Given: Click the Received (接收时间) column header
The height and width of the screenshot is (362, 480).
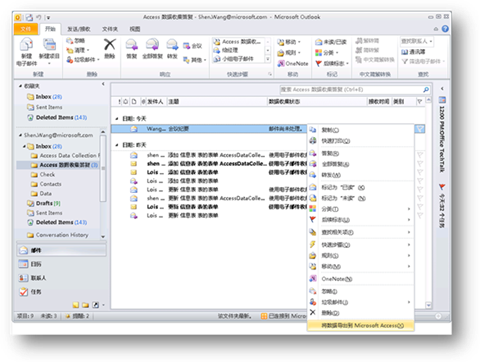Looking at the screenshot, I should (379, 101).
